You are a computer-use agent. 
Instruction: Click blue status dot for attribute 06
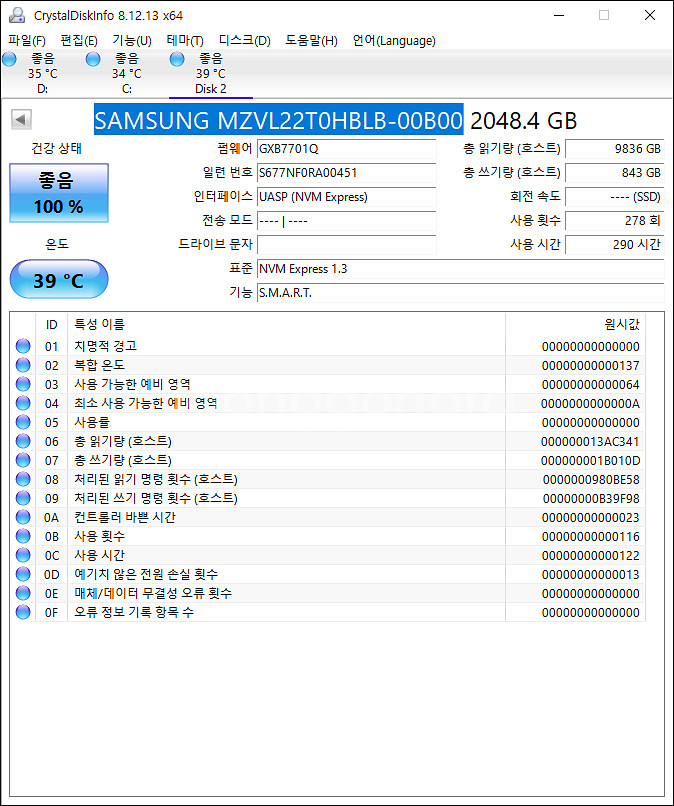(x=23, y=441)
